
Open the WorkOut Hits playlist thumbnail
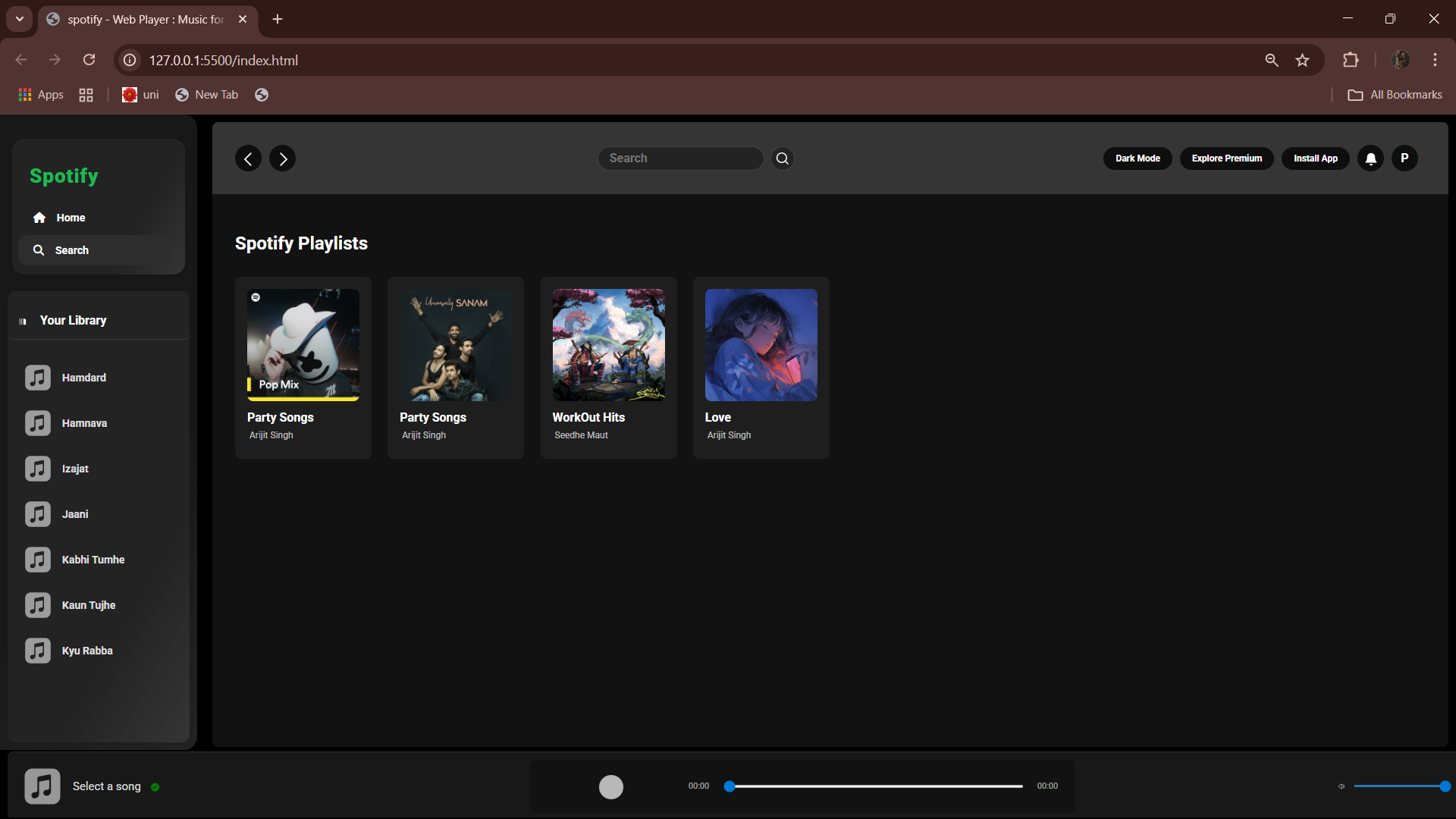click(x=608, y=345)
